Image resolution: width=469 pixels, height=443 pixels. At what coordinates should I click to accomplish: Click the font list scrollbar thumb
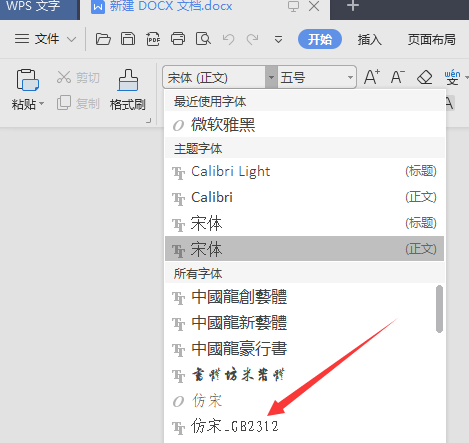click(x=439, y=309)
